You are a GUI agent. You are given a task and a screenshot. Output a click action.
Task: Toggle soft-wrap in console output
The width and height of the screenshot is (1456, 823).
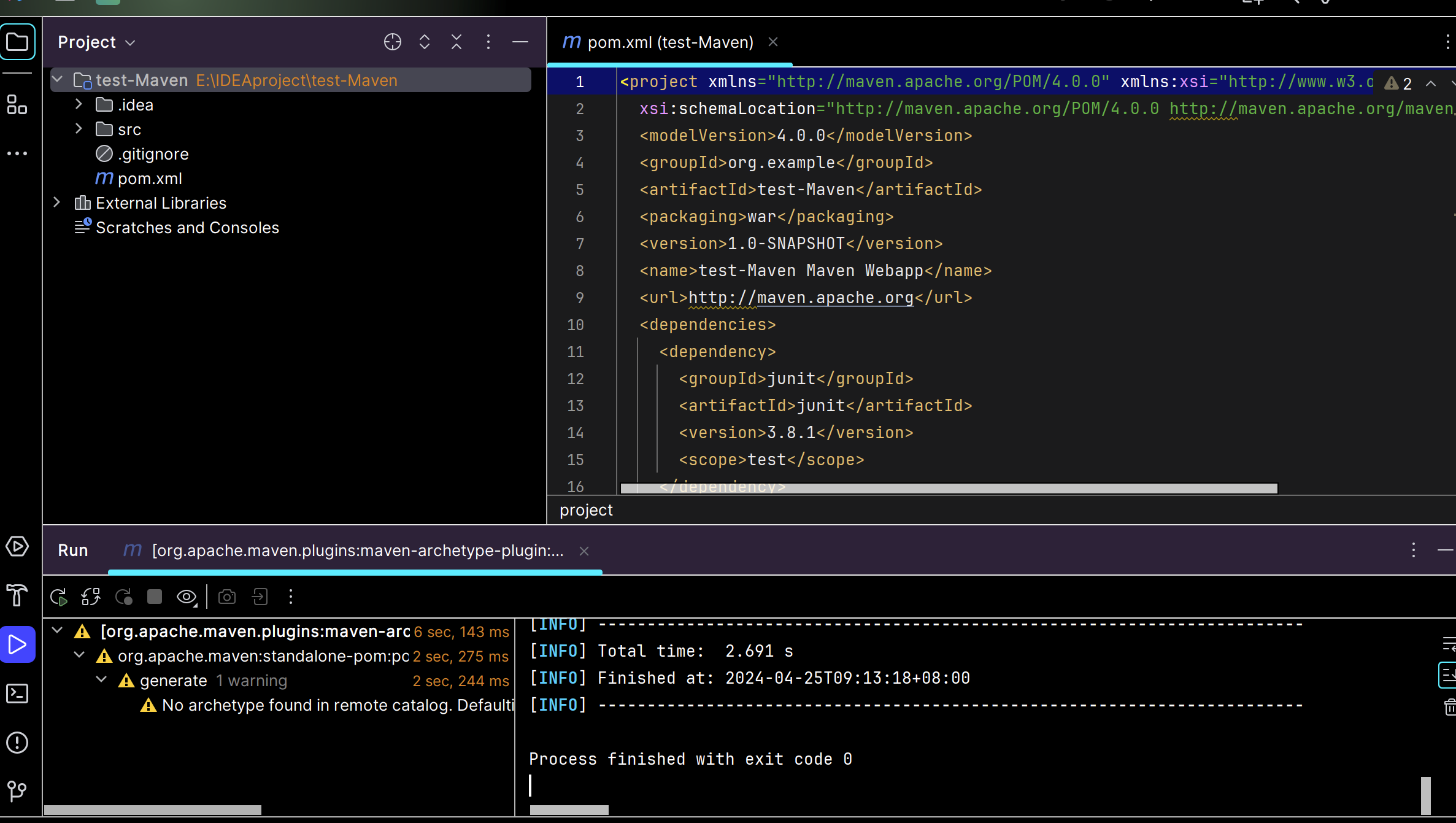click(x=1449, y=644)
